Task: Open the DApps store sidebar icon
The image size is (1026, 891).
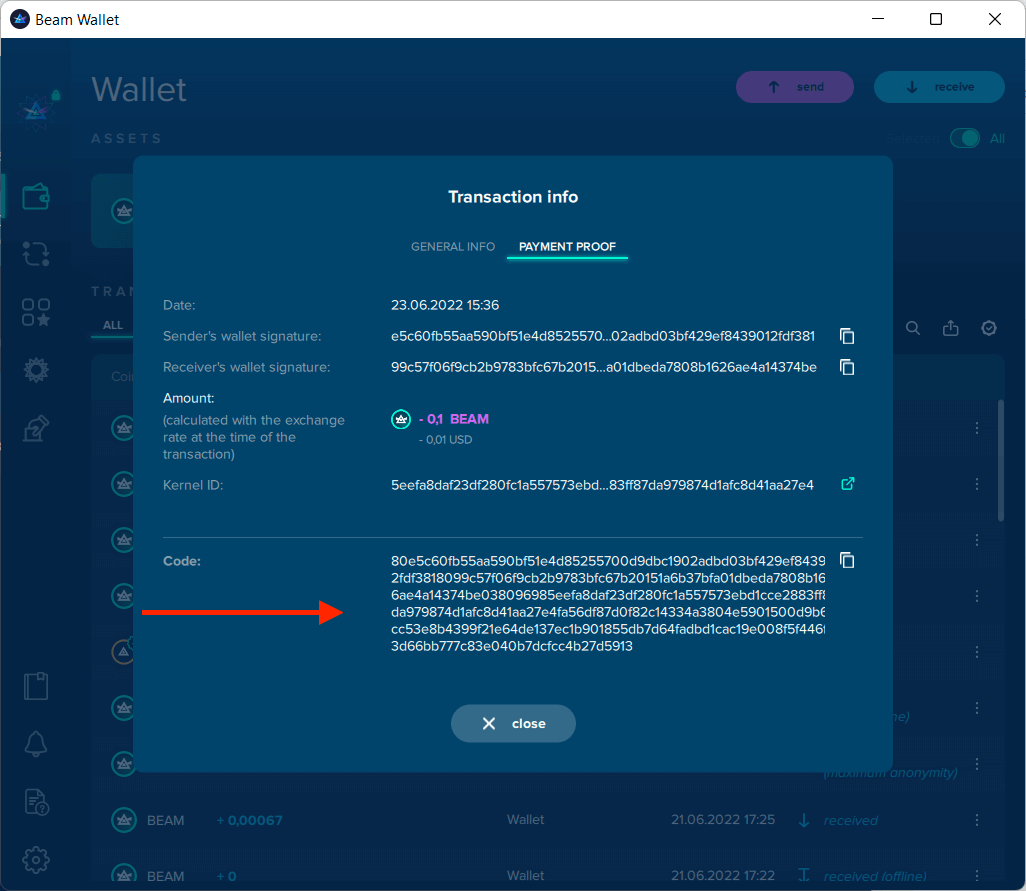Action: (x=36, y=312)
